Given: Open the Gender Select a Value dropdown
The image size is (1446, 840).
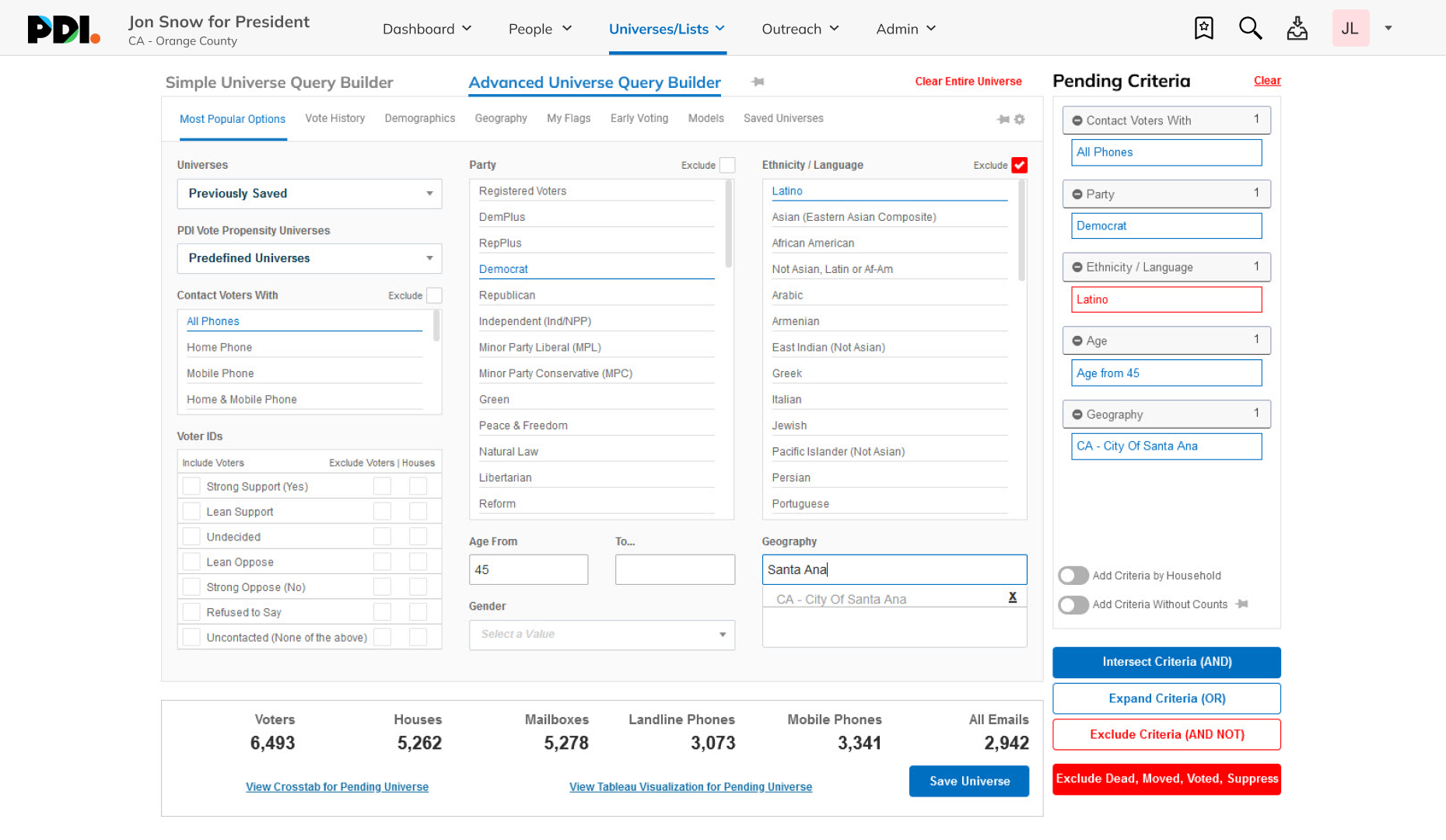Looking at the screenshot, I should tap(602, 635).
